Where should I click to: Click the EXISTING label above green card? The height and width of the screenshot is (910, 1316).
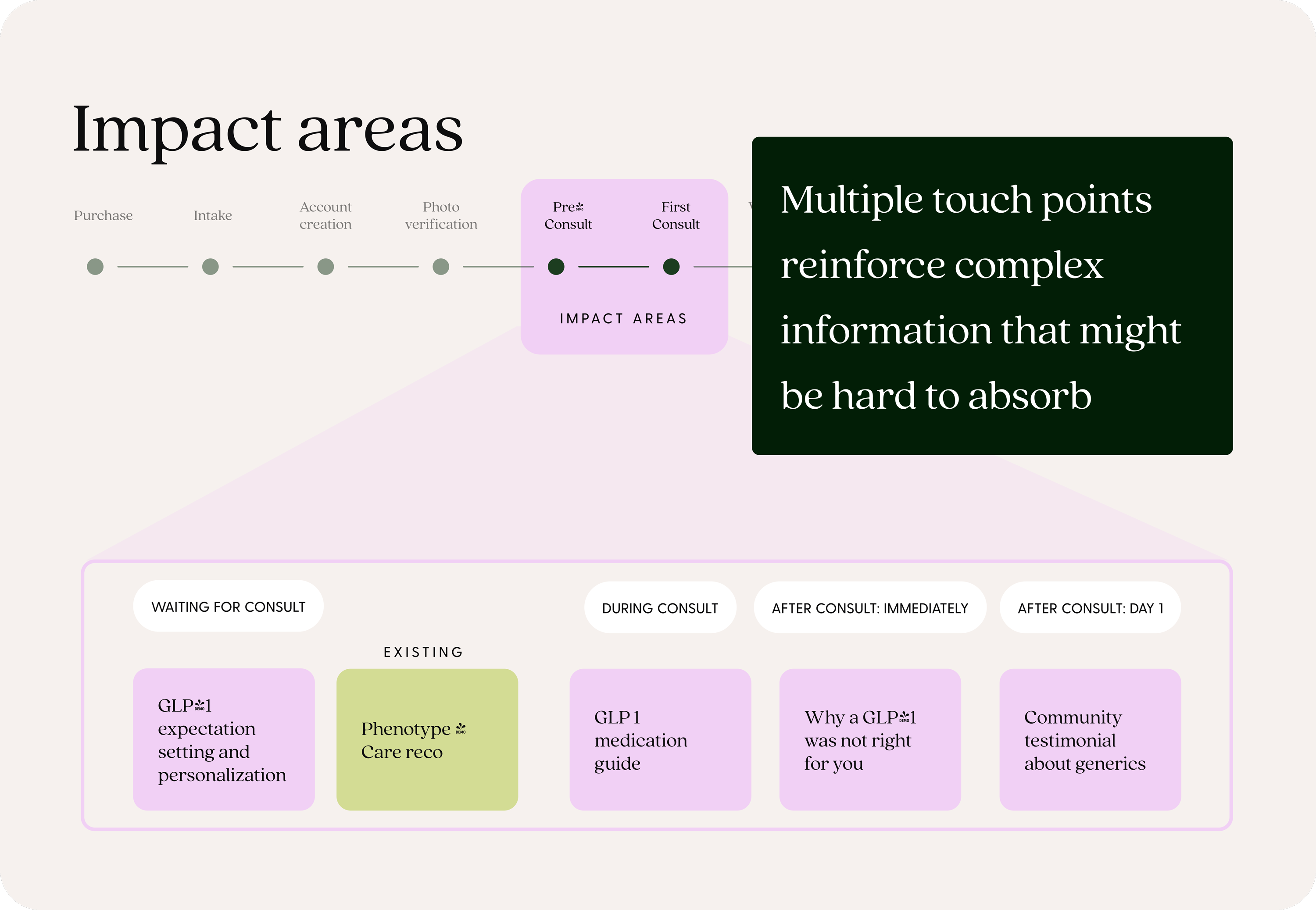click(423, 652)
